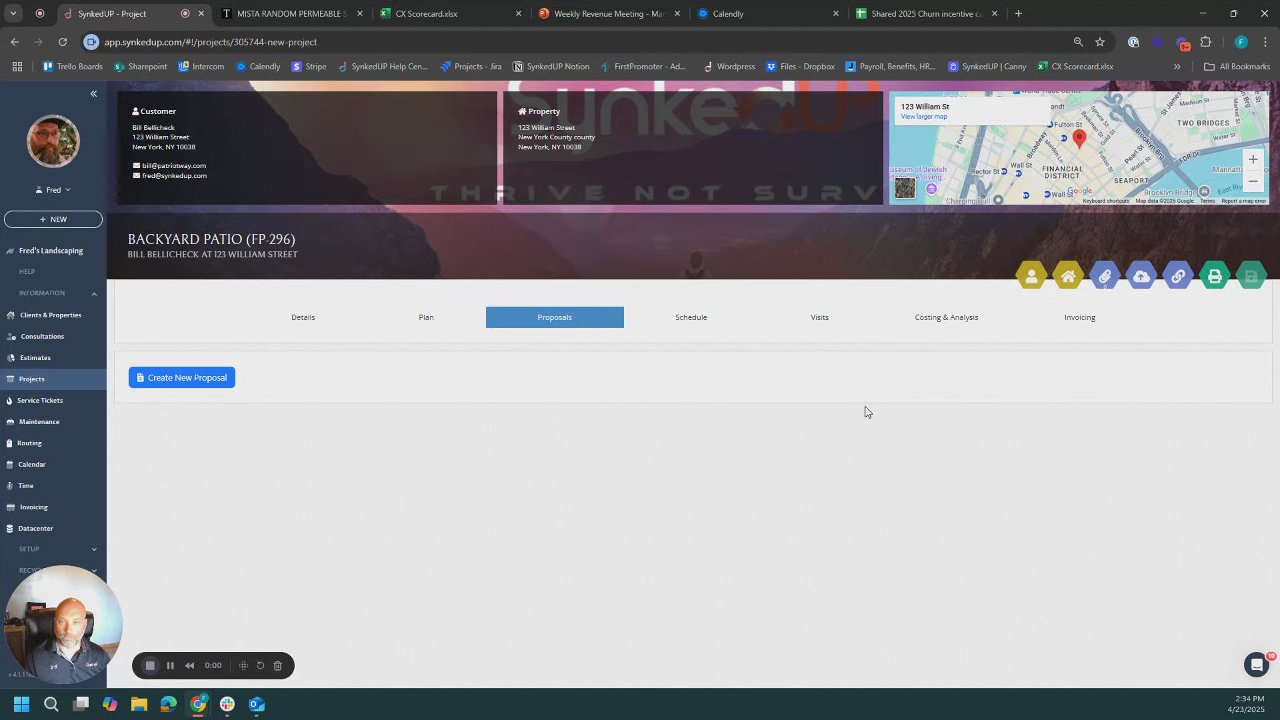Click the NEW button in sidebar
The height and width of the screenshot is (720, 1280).
point(53,219)
